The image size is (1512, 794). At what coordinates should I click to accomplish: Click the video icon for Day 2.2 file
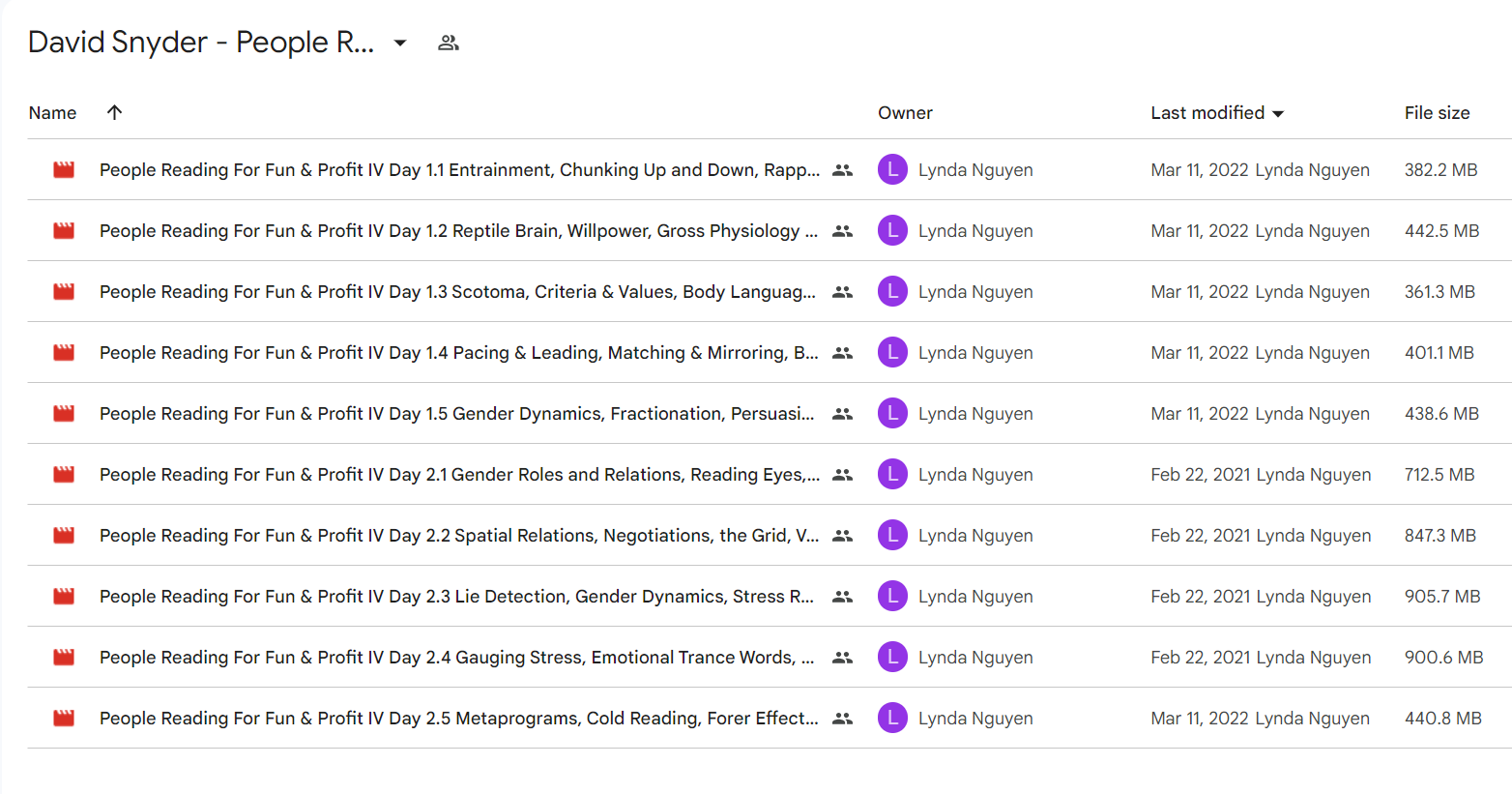coord(64,536)
